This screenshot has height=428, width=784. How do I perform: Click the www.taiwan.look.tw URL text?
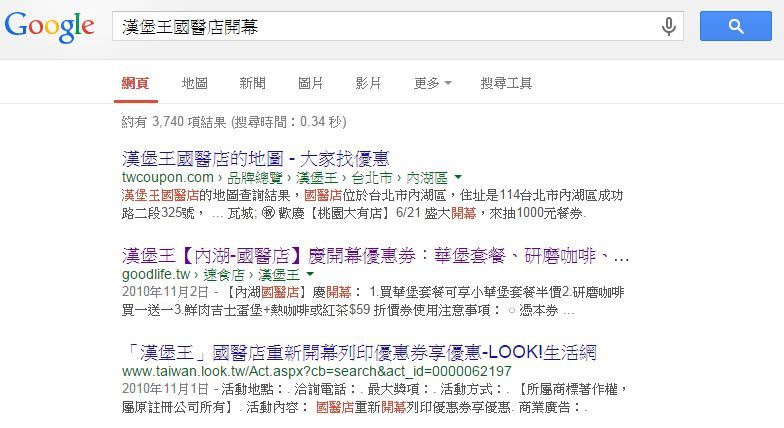(x=316, y=371)
